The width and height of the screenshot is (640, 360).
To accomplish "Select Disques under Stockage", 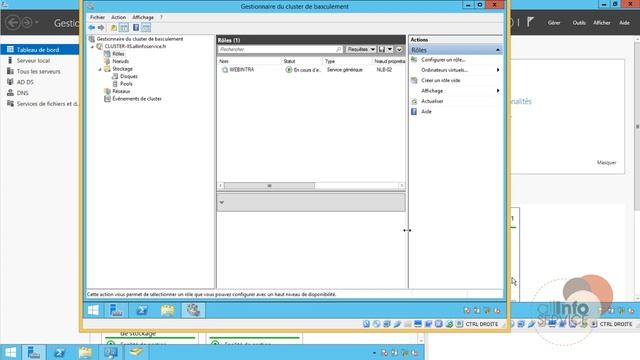I will [x=129, y=76].
